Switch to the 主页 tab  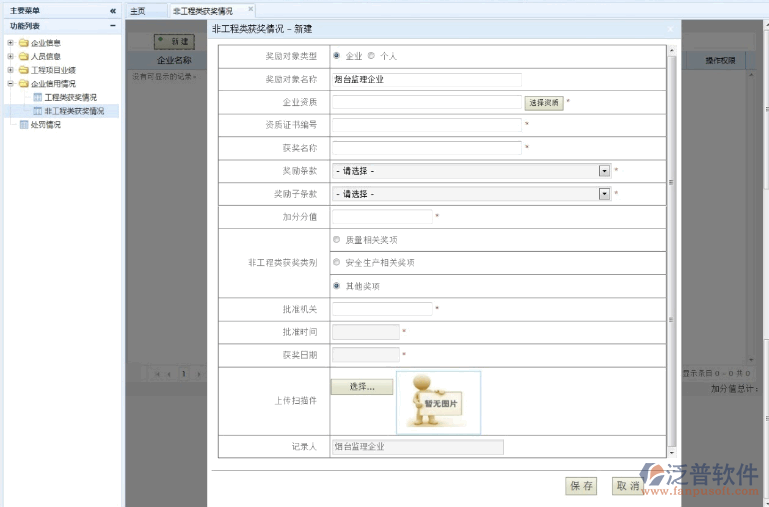[138, 10]
